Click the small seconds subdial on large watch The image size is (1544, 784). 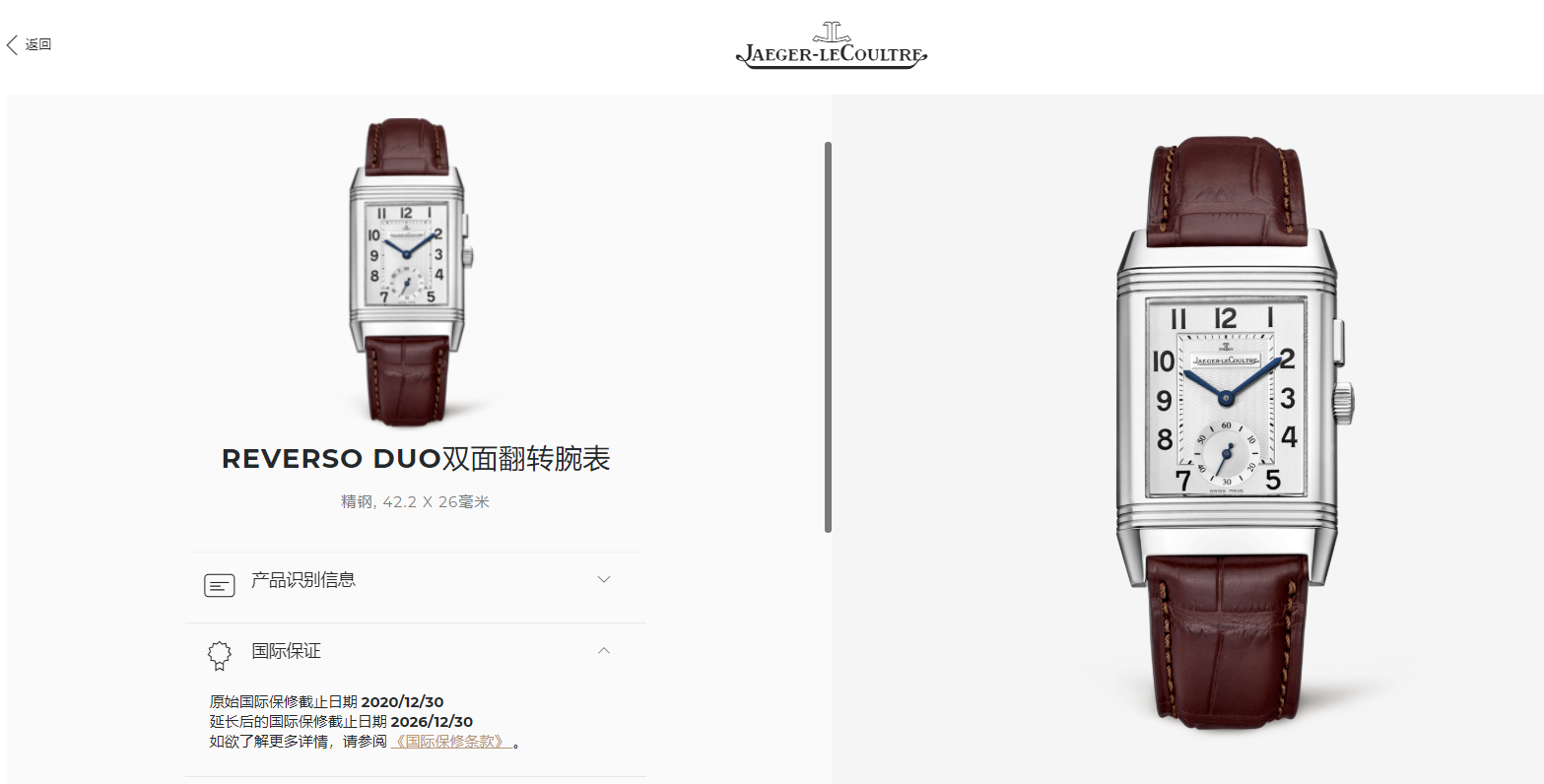[x=1225, y=455]
